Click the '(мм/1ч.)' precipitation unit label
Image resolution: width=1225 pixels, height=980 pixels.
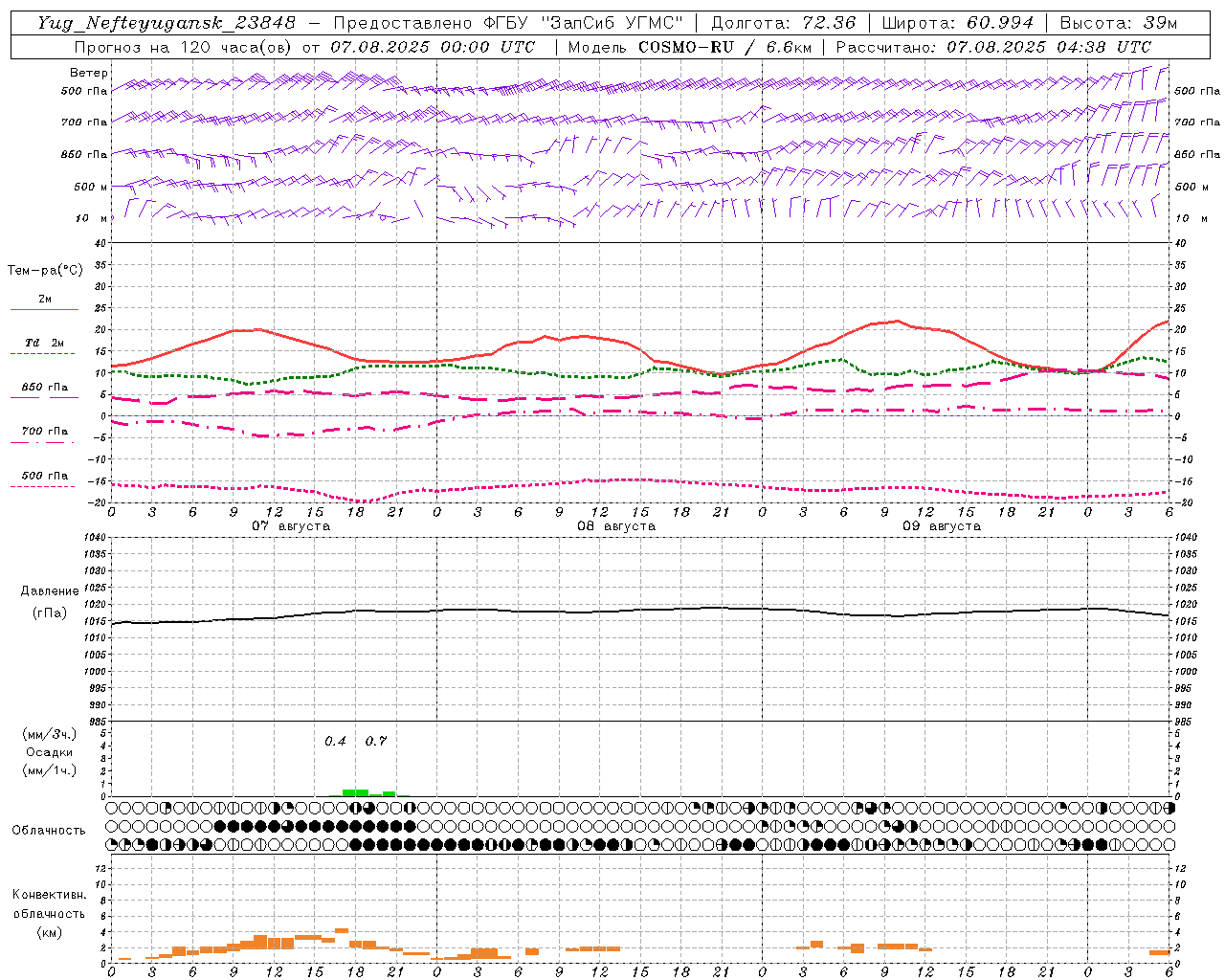pyautogui.click(x=49, y=770)
